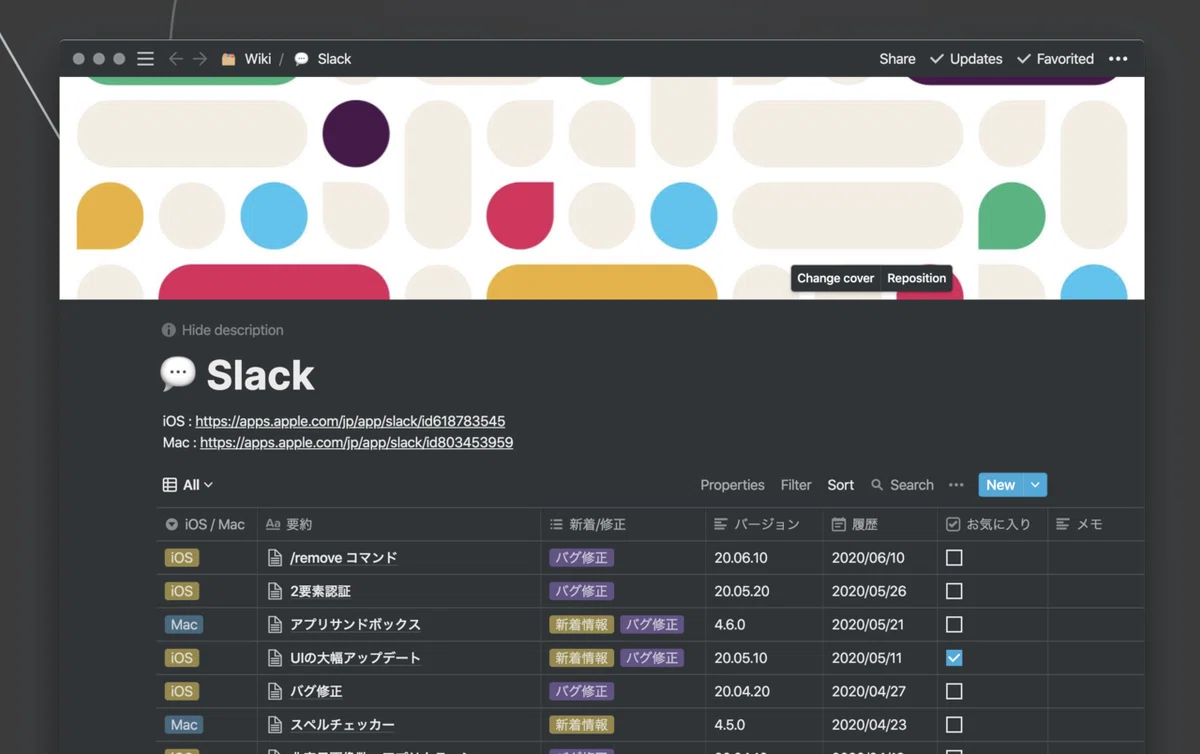Click Reposition on the banner
The height and width of the screenshot is (754, 1200).
[916, 278]
